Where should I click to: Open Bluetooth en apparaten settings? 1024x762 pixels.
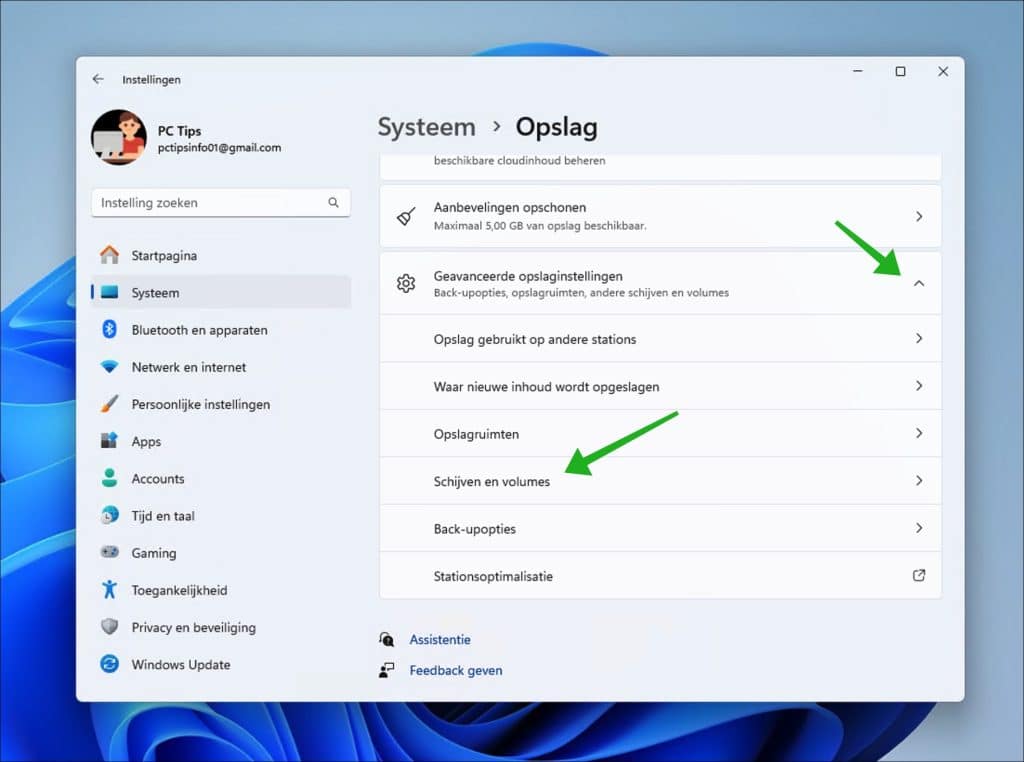[x=221, y=330]
